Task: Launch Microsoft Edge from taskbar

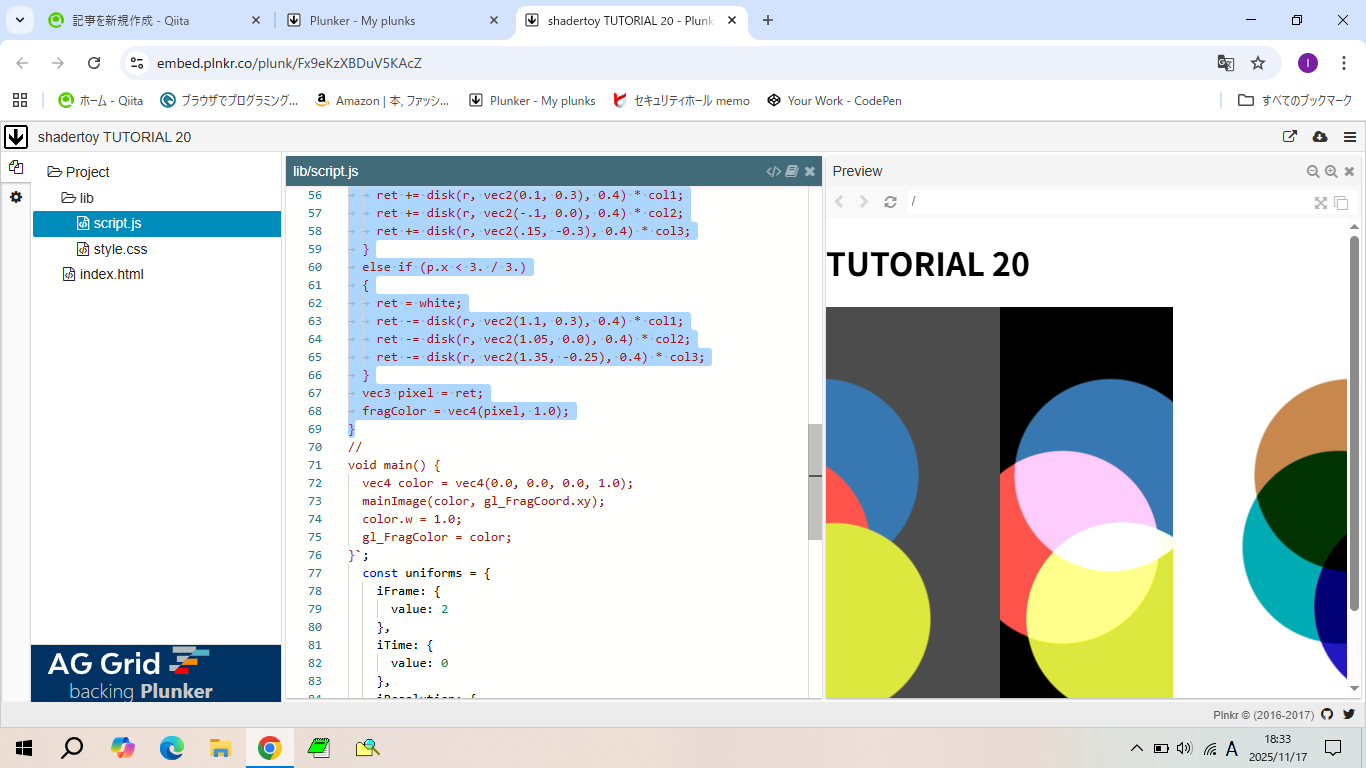Action: [171, 747]
